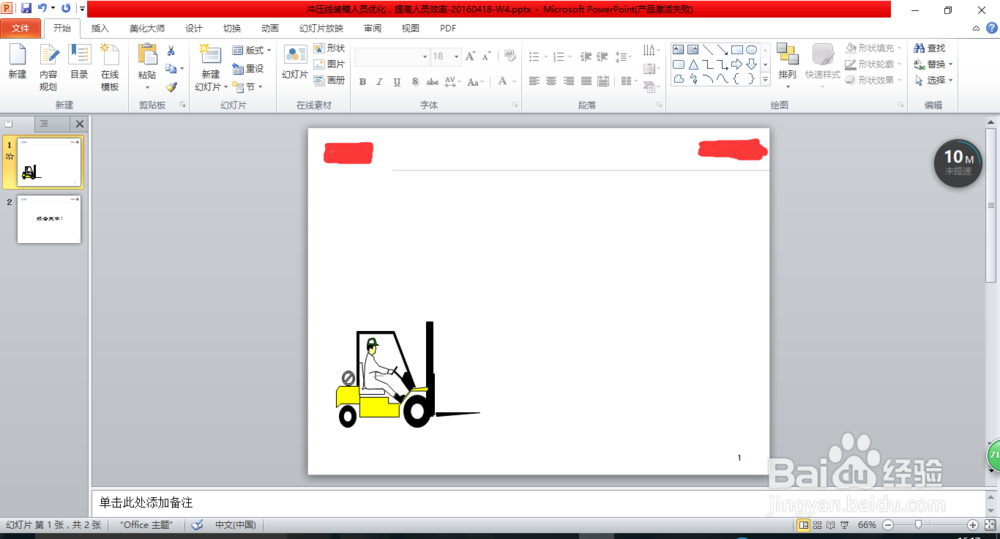1000x539 pixels.
Task: Click the save icon in quick access toolbar
Action: coord(26,9)
